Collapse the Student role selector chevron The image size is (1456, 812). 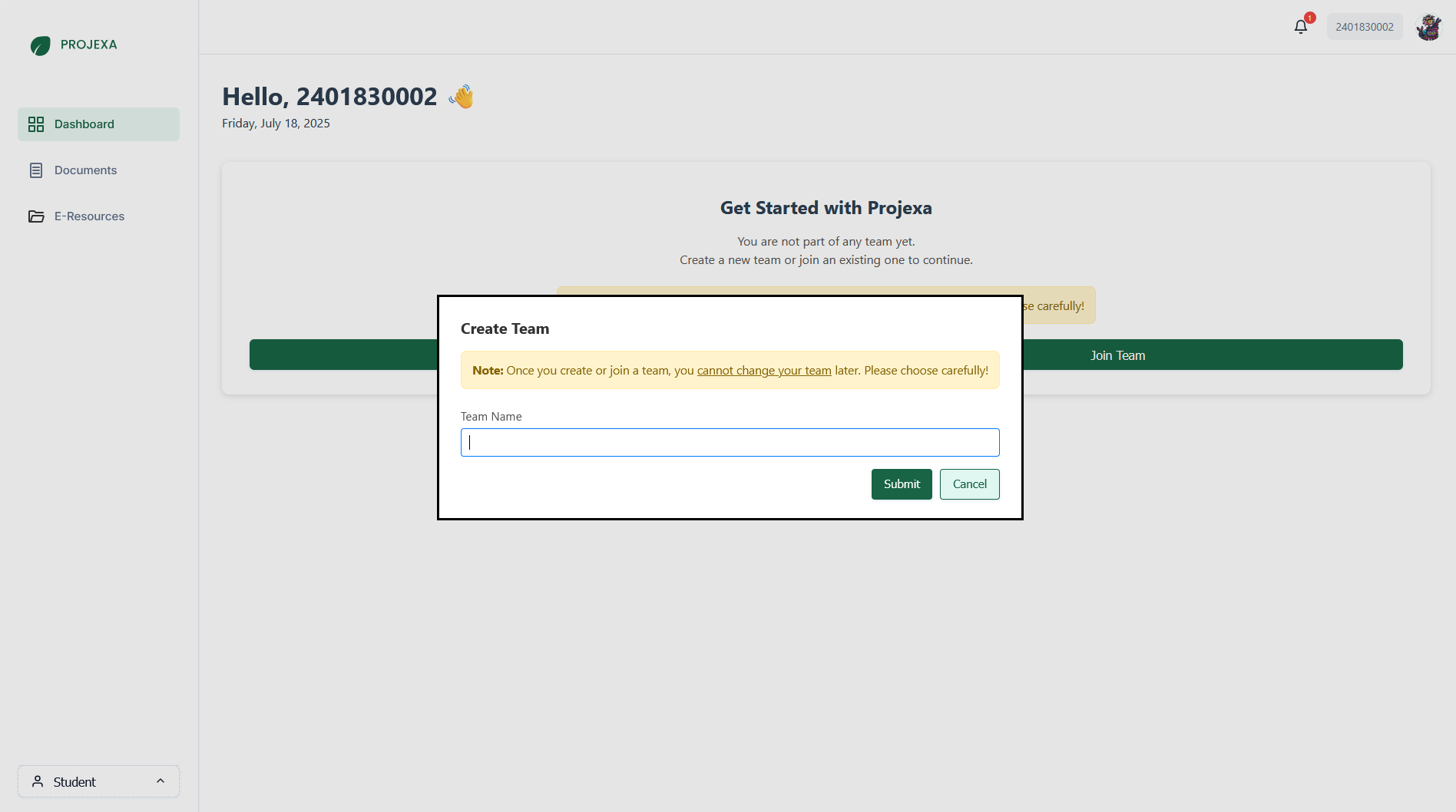[160, 781]
